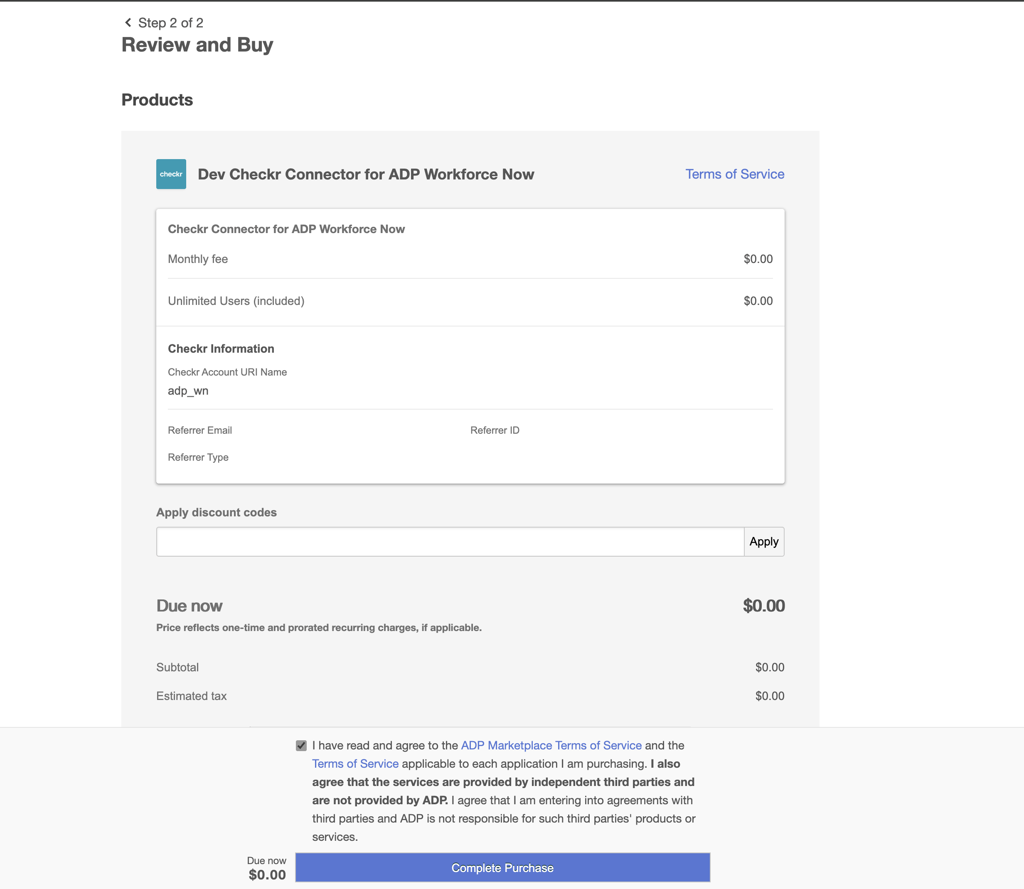Click the 'Review and Buy' heading

[197, 45]
